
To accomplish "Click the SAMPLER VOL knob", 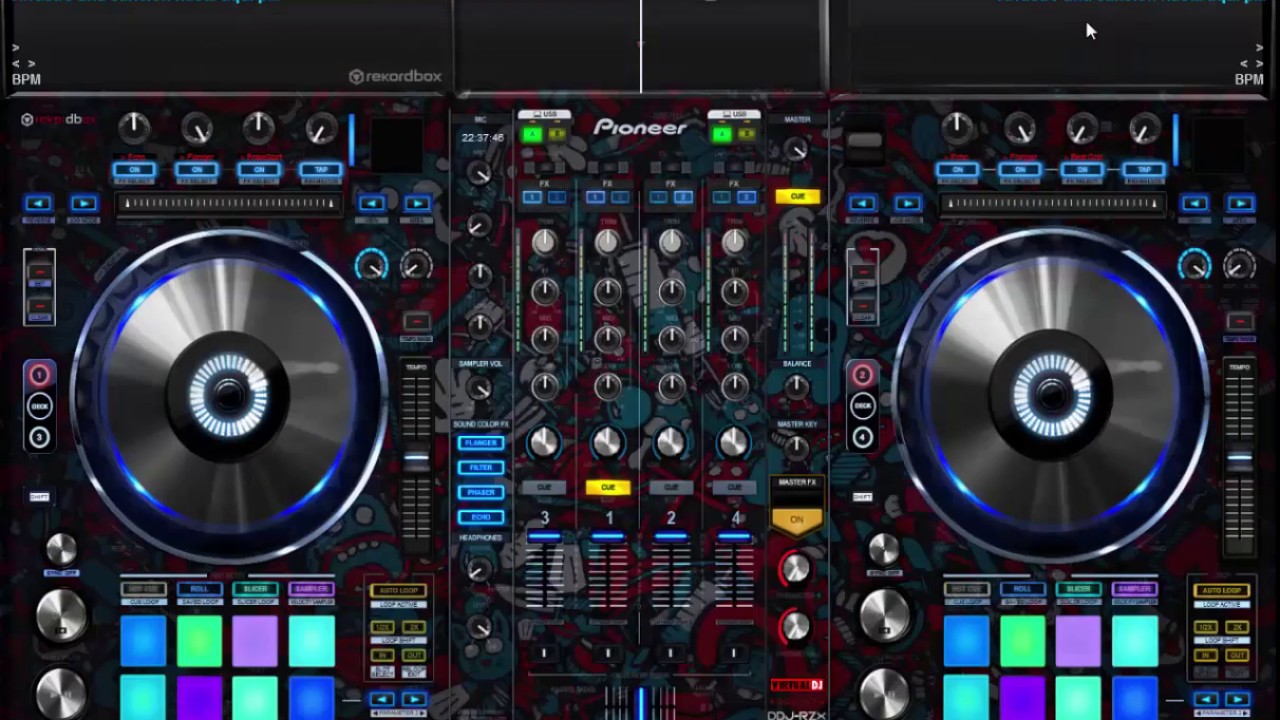I will click(x=480, y=389).
